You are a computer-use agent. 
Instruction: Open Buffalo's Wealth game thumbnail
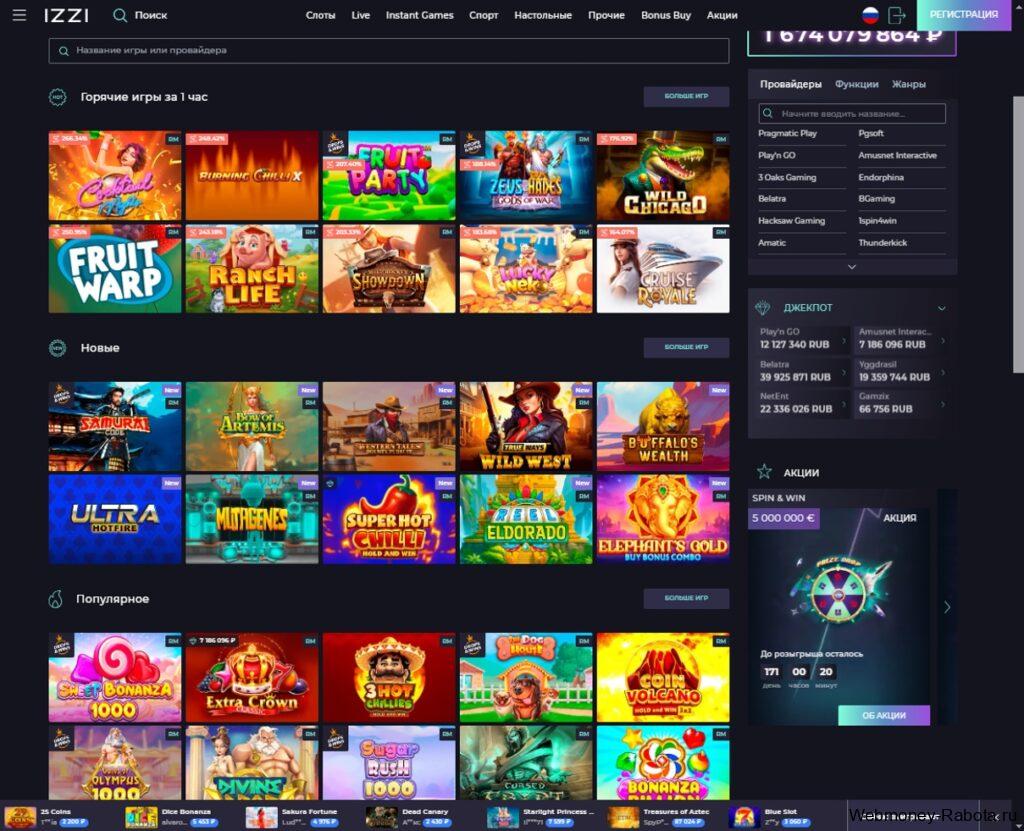663,427
